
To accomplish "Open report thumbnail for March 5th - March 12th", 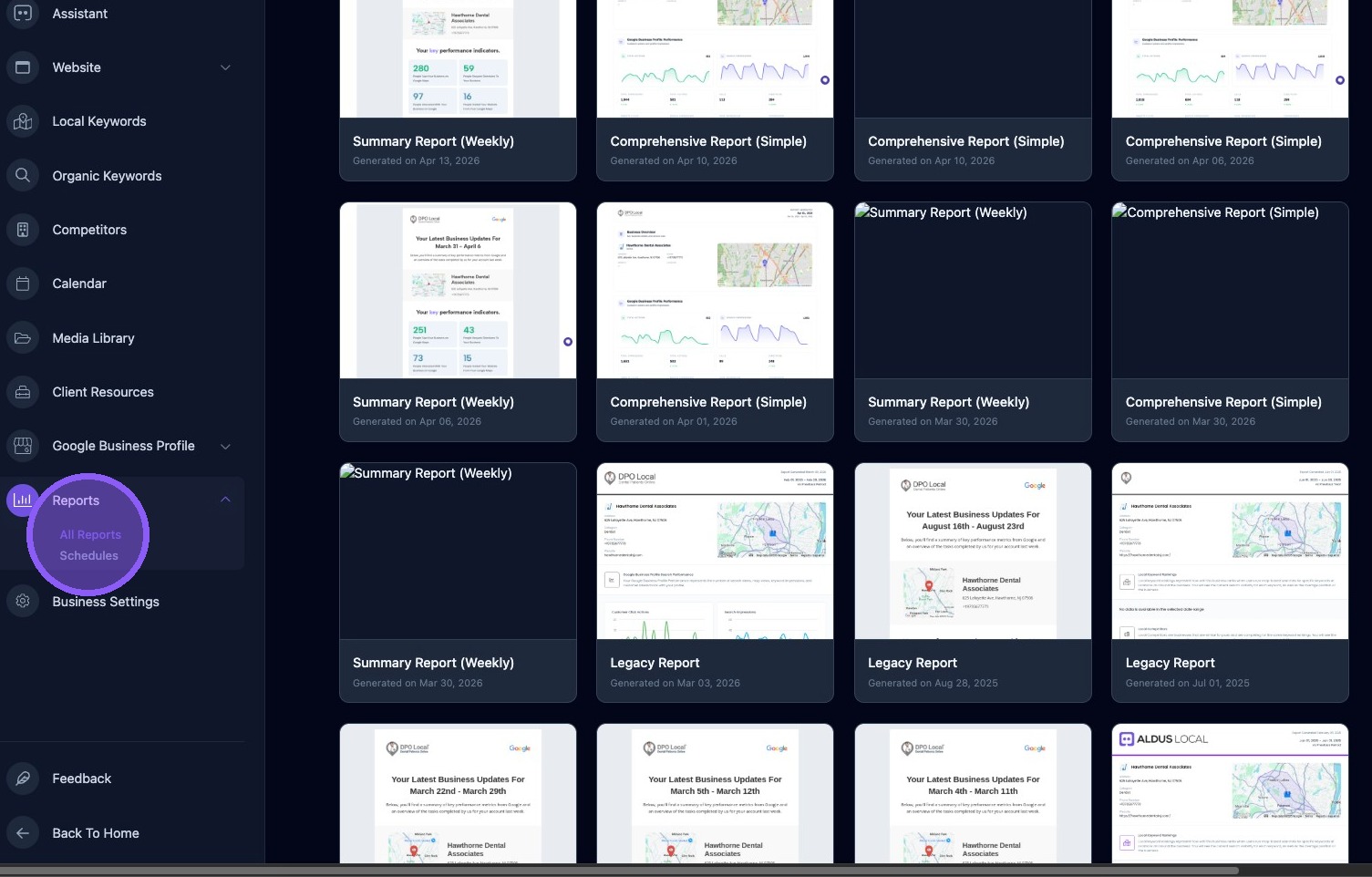I will (x=715, y=794).
